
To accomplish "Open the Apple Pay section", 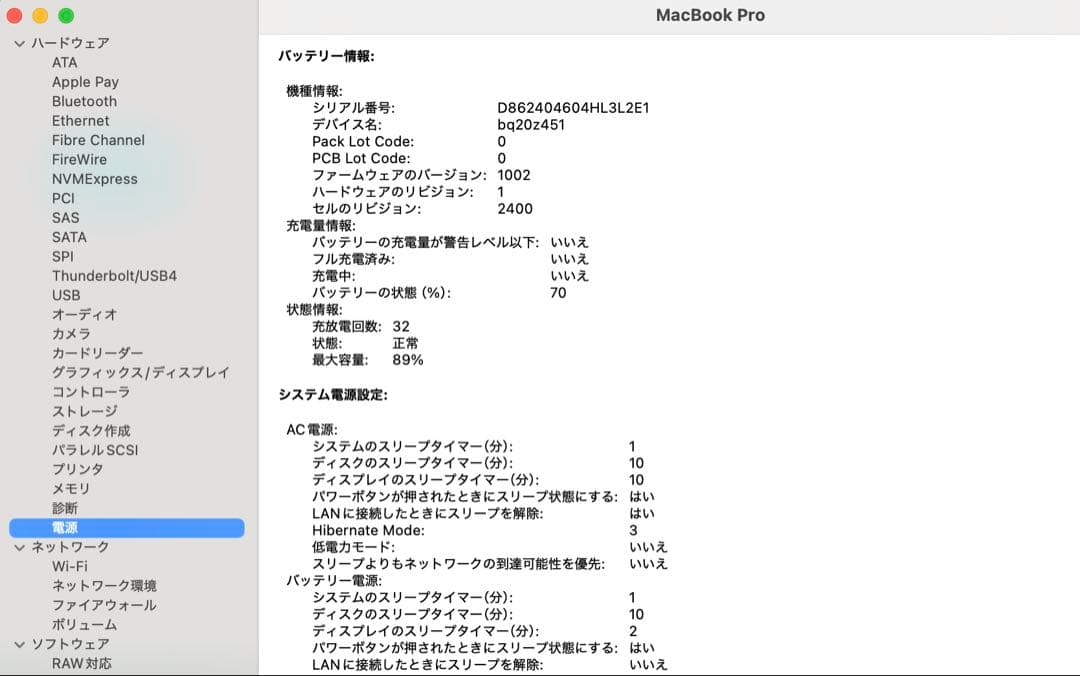I will tap(85, 82).
